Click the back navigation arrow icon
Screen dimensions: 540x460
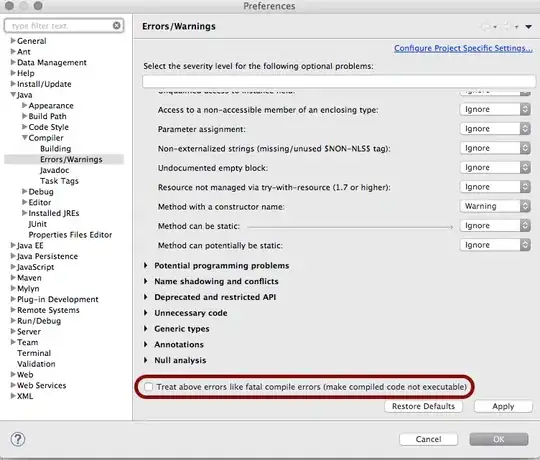pos(486,27)
